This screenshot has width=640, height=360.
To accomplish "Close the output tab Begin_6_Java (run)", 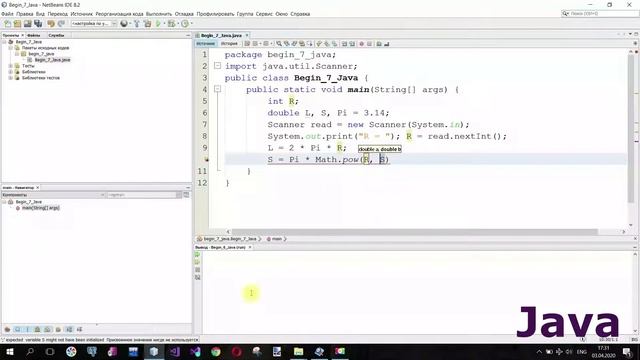I will point(250,247).
